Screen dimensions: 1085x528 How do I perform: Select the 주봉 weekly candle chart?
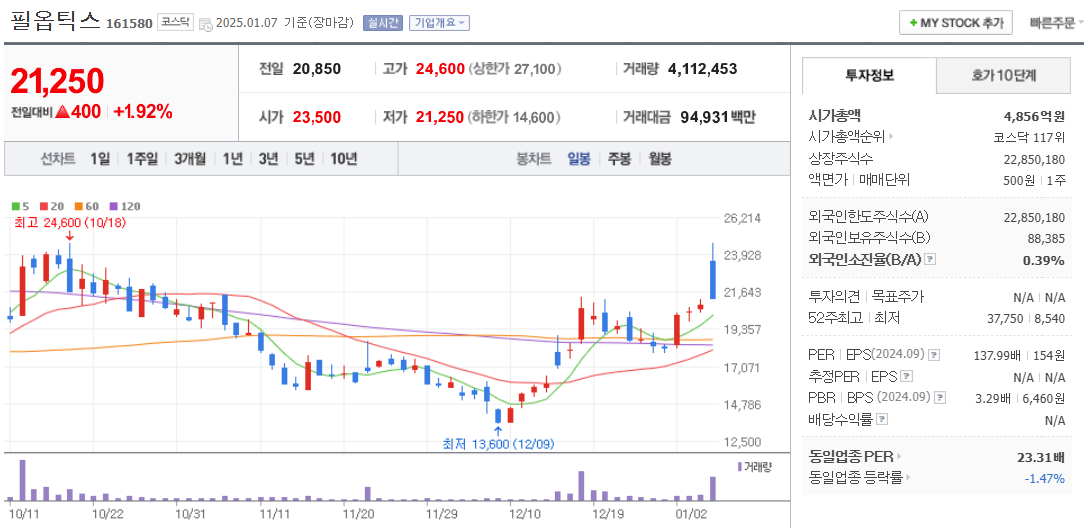click(619, 159)
